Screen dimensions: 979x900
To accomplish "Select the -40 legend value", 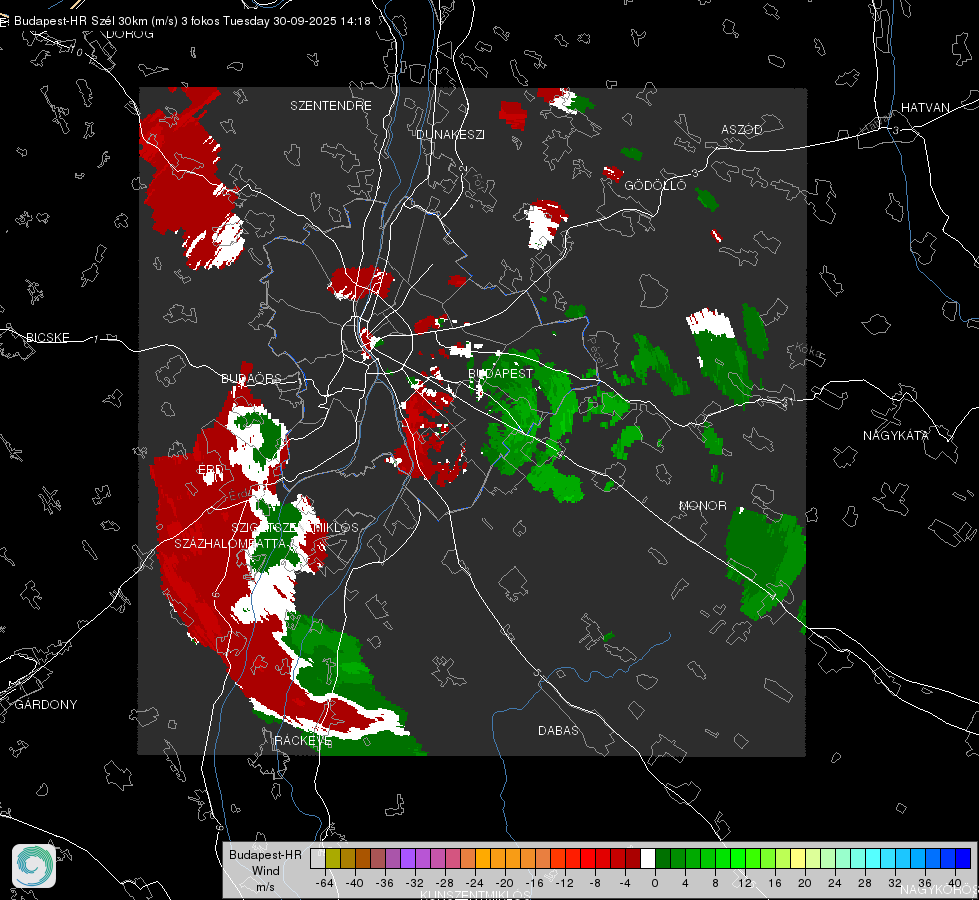I will (x=354, y=883).
